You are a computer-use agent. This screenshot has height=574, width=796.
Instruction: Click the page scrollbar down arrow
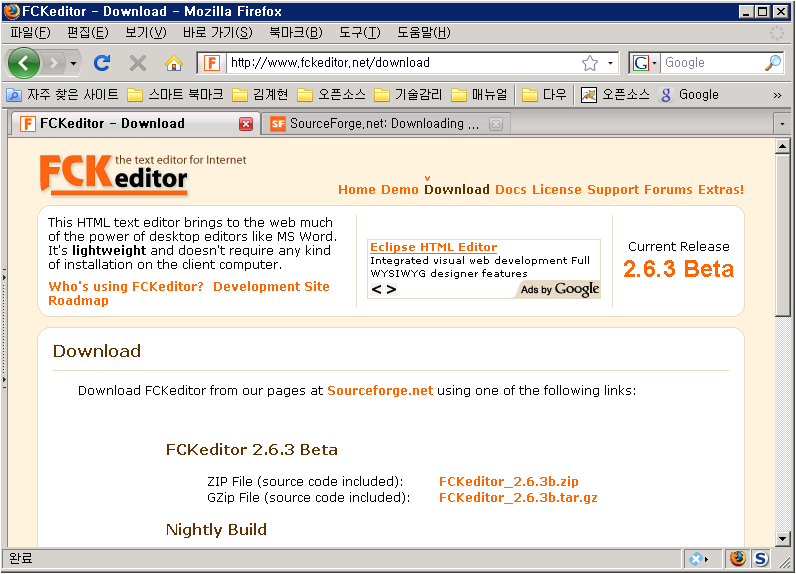(782, 538)
